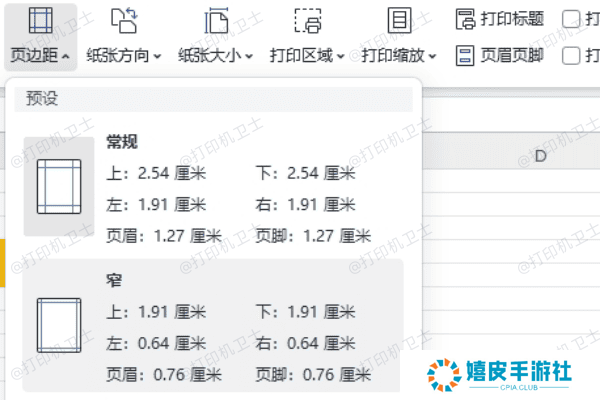Image resolution: width=600 pixels, height=400 pixels.
Task: Toggle the checkbox next to 打印标题
Action: tap(571, 19)
